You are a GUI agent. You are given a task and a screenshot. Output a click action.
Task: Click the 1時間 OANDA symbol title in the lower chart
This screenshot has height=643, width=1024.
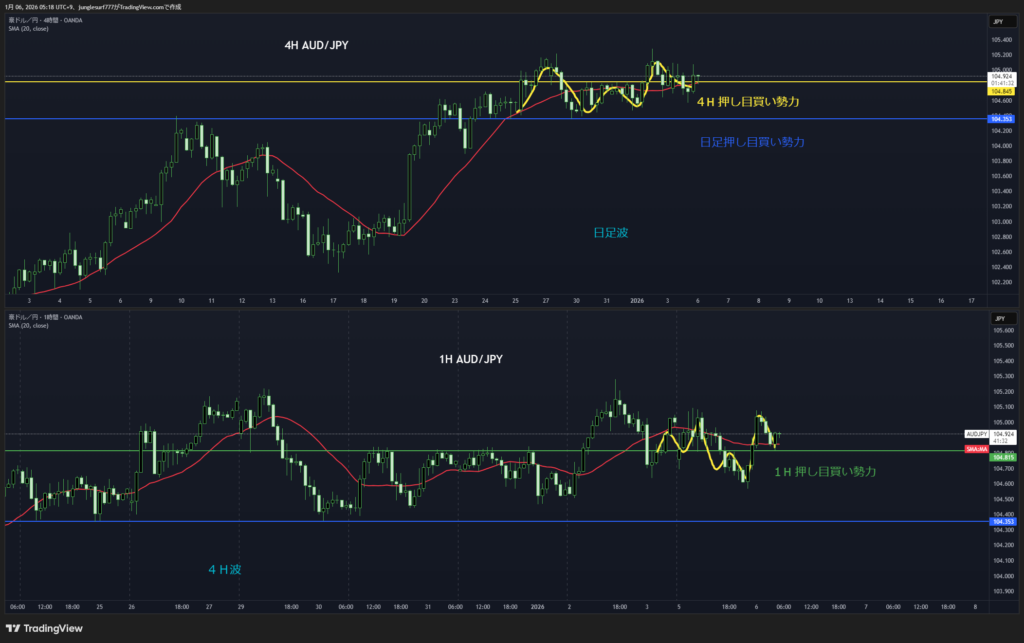pyautogui.click(x=44, y=317)
